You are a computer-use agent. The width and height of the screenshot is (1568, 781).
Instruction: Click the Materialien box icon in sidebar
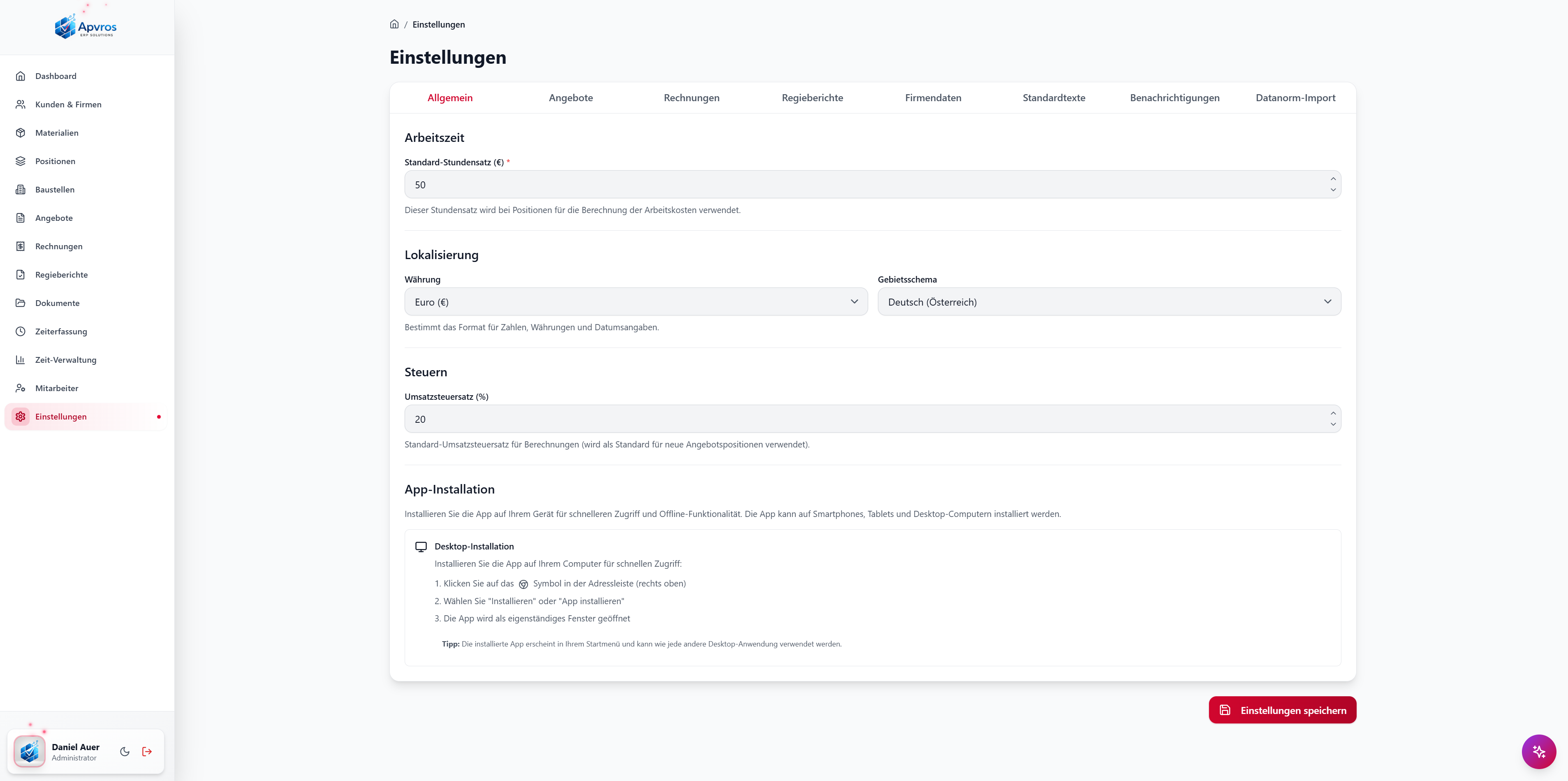tap(21, 133)
